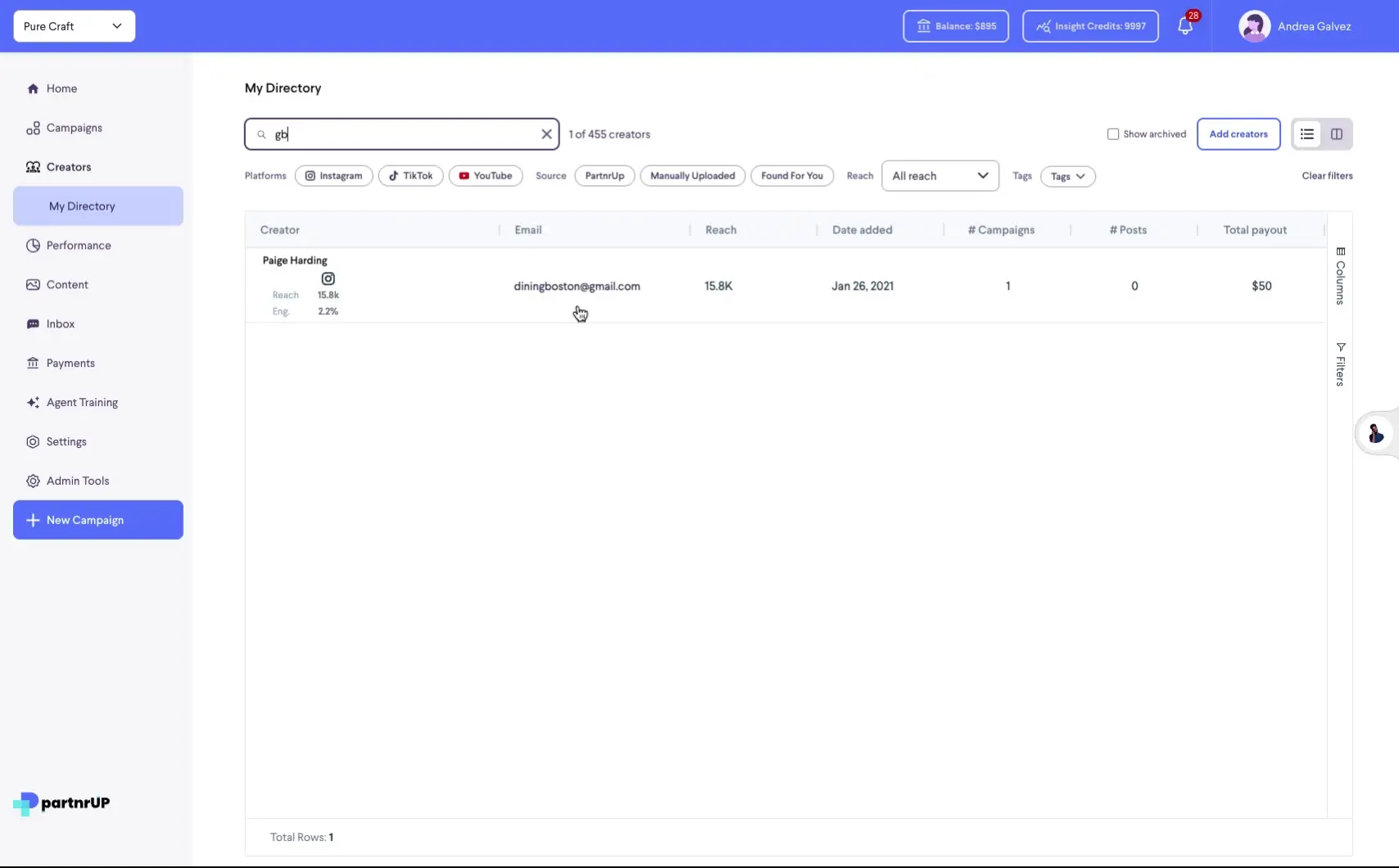1399x868 pixels.
Task: Select My Directory sidebar item
Action: tap(98, 206)
